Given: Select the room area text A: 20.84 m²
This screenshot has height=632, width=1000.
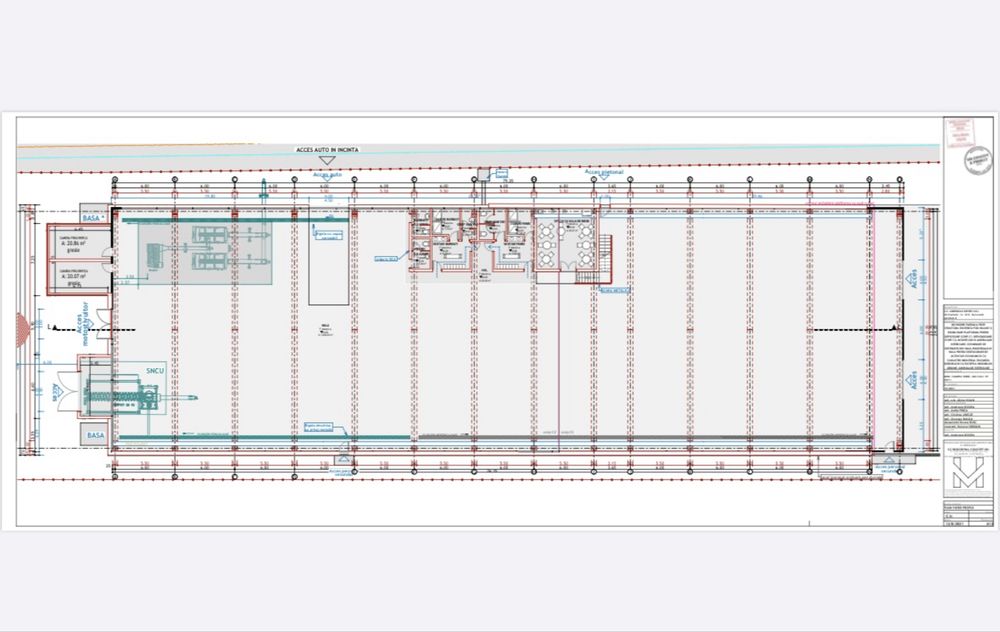Looking at the screenshot, I should pos(74,244).
